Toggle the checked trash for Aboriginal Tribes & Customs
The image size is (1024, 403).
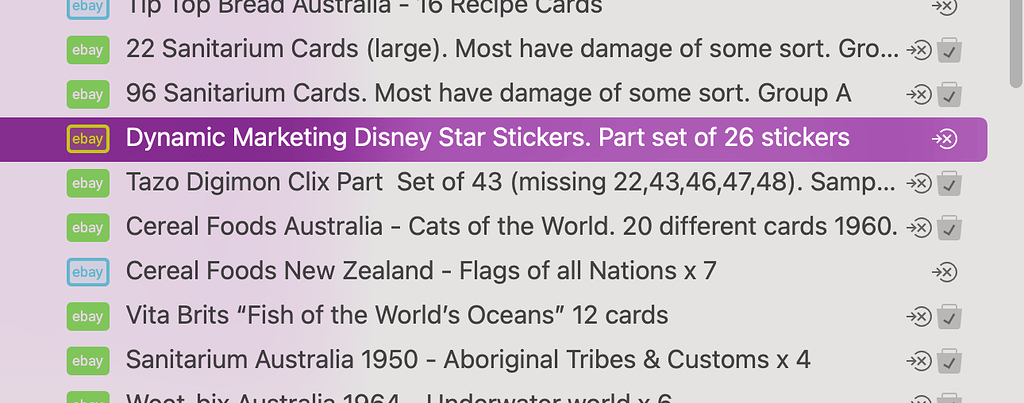tap(950, 361)
